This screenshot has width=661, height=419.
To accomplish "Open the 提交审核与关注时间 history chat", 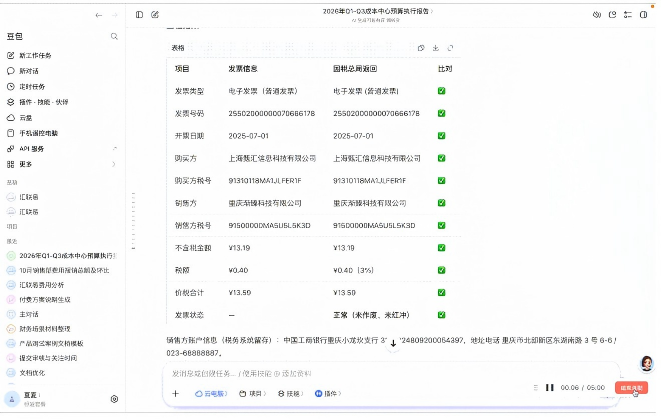I will (42, 358).
